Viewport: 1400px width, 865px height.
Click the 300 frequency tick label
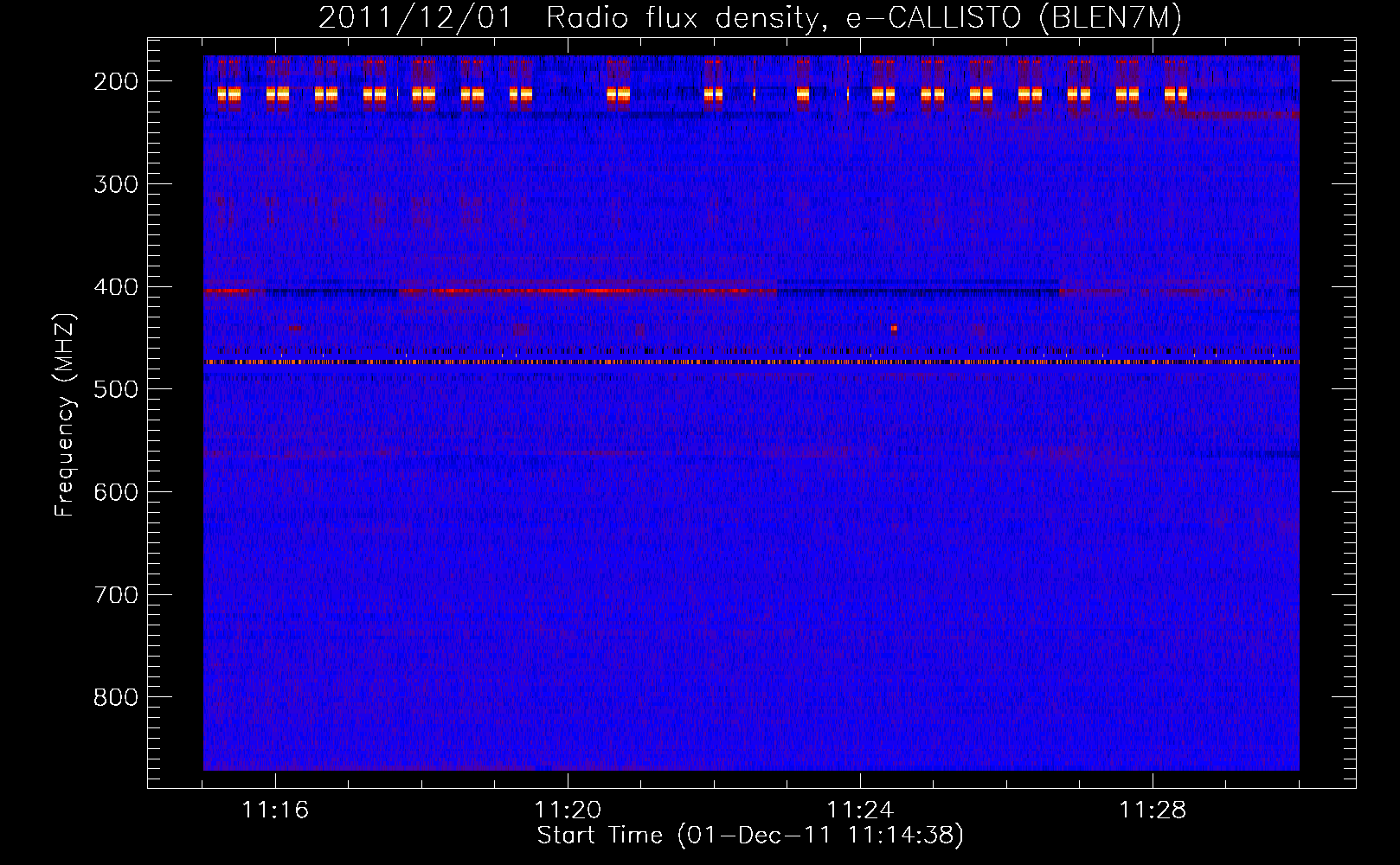[116, 184]
